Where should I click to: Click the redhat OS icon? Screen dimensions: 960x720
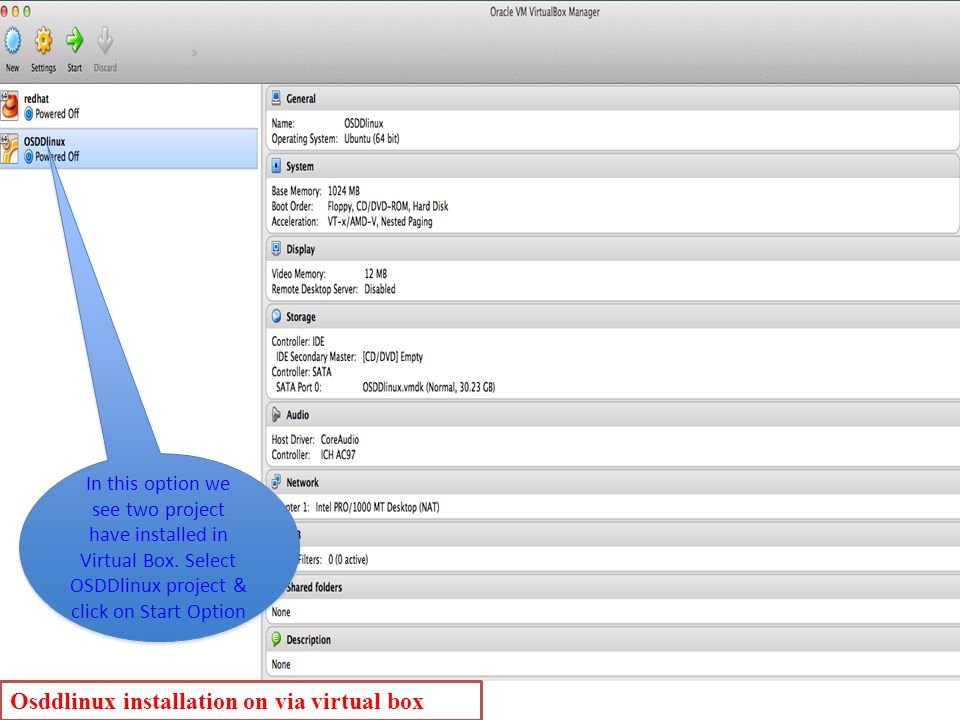(9, 105)
